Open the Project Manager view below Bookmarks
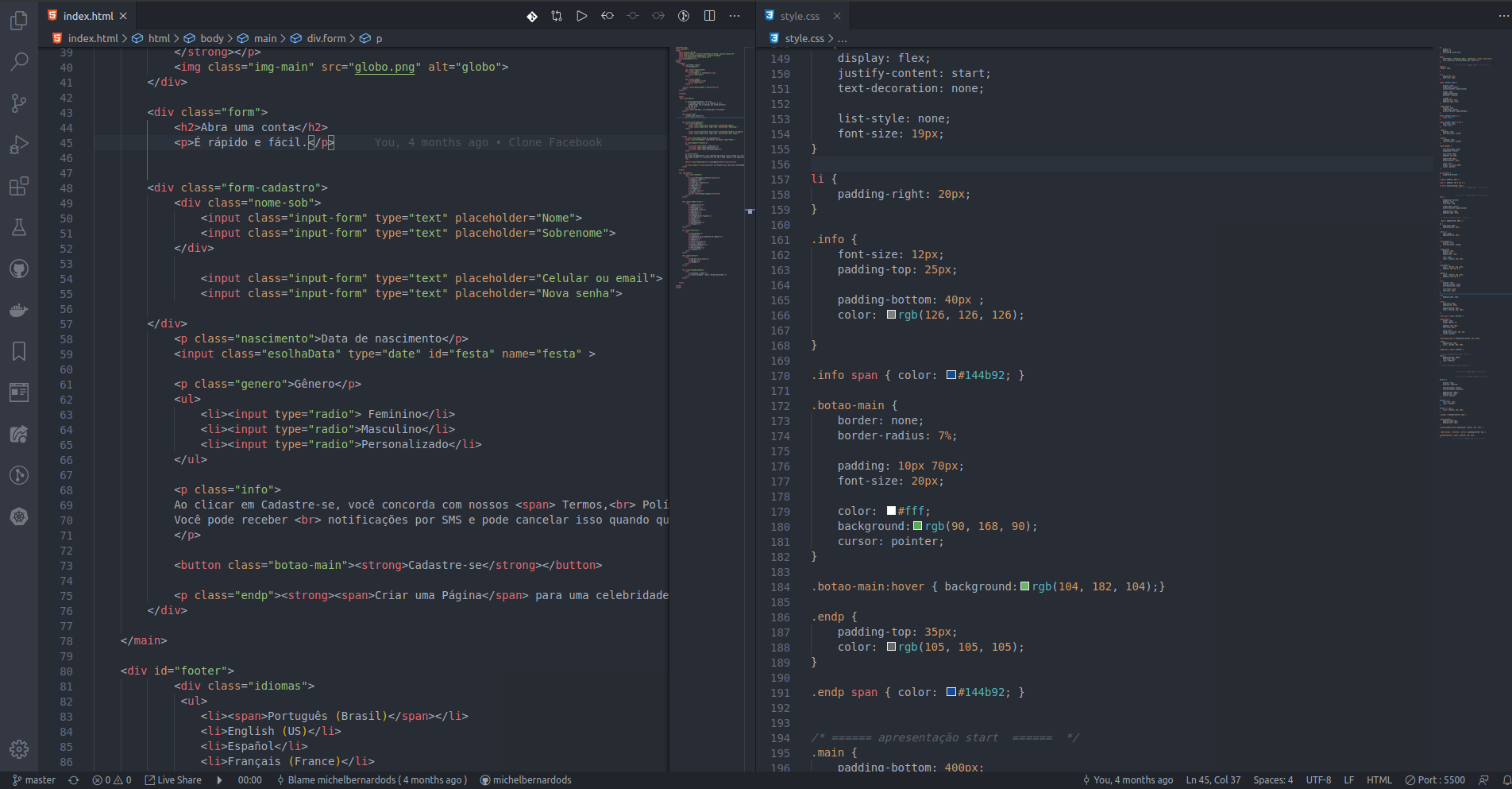 click(19, 393)
